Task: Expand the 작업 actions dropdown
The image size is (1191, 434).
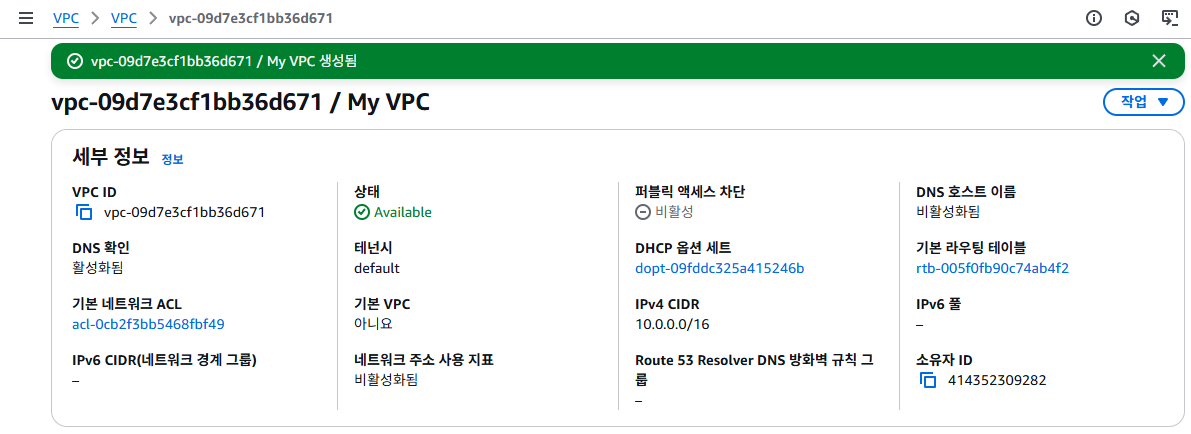Action: (x=1143, y=102)
